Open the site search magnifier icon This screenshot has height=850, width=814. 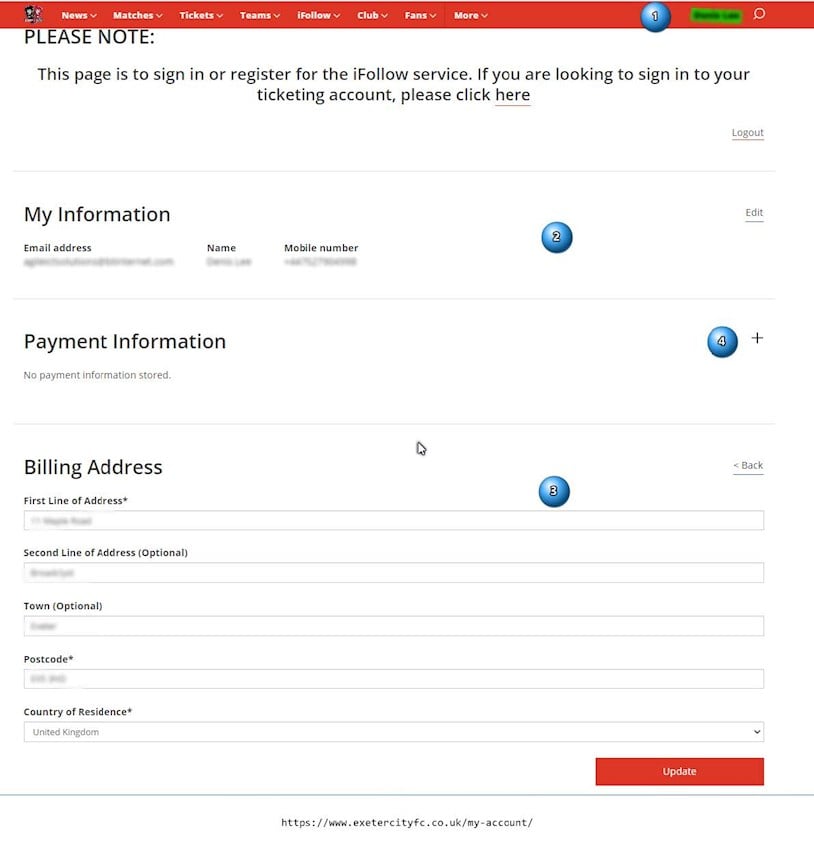click(x=759, y=14)
